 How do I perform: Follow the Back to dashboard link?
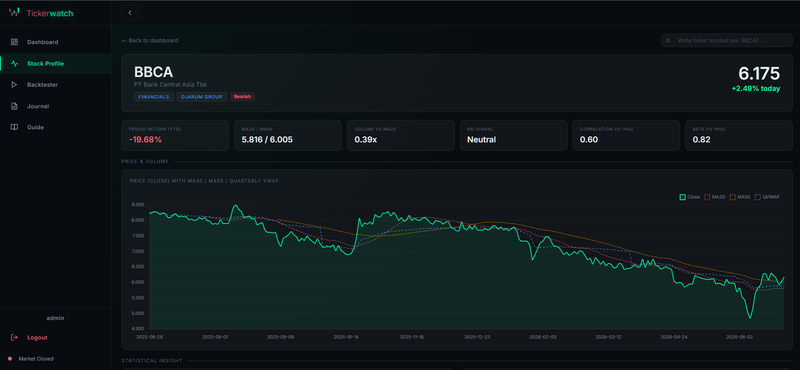pos(149,40)
